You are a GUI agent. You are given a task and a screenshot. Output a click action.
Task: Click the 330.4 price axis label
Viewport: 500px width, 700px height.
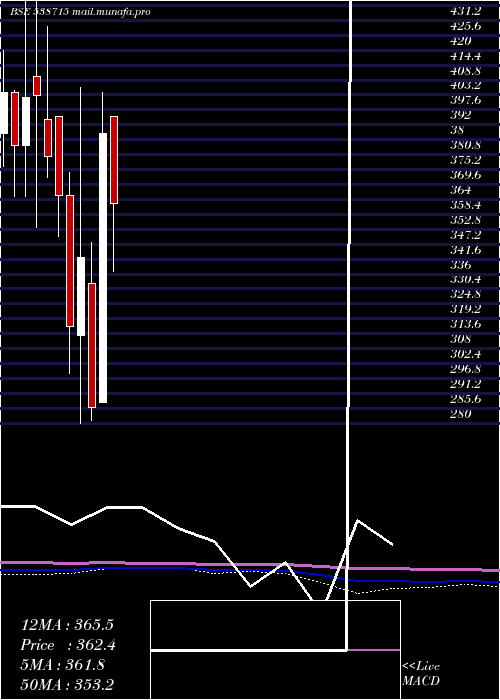pyautogui.click(x=465, y=280)
